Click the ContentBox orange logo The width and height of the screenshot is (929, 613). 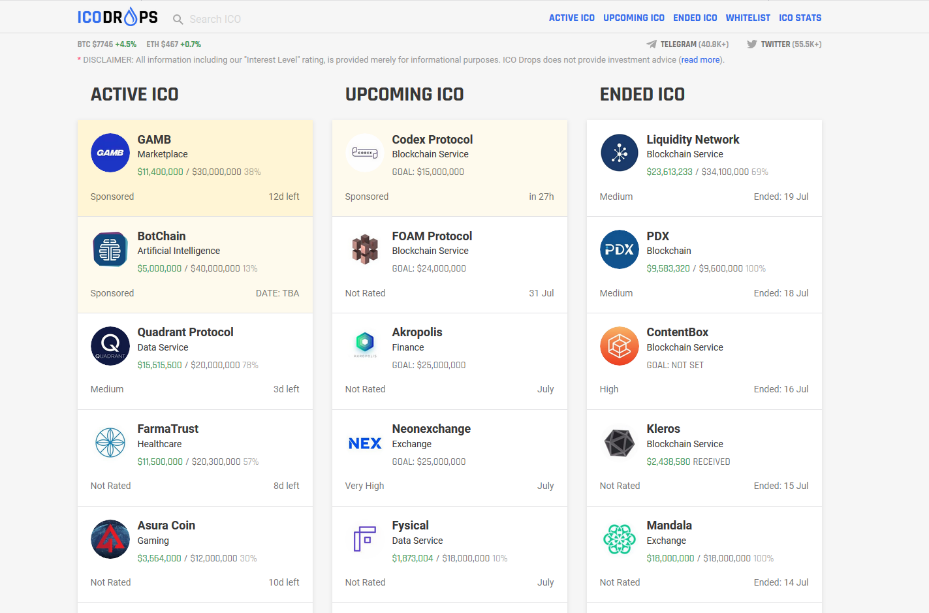coord(619,346)
